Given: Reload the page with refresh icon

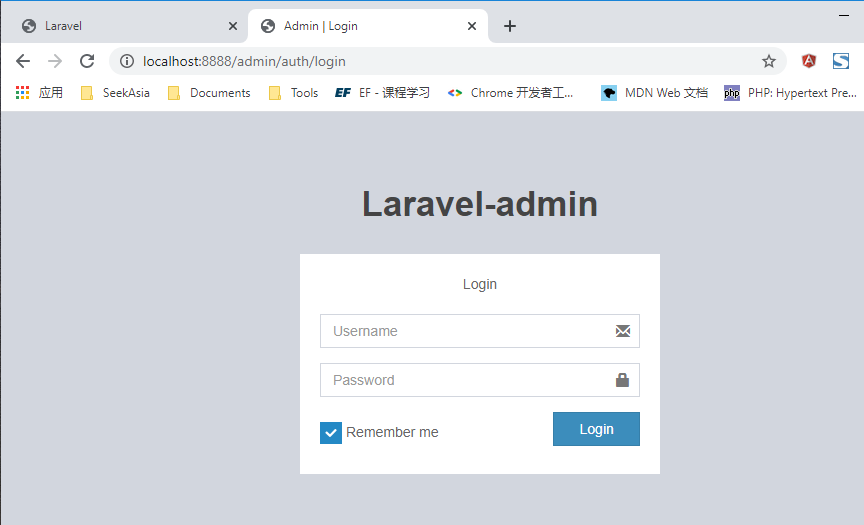Looking at the screenshot, I should coord(87,61).
